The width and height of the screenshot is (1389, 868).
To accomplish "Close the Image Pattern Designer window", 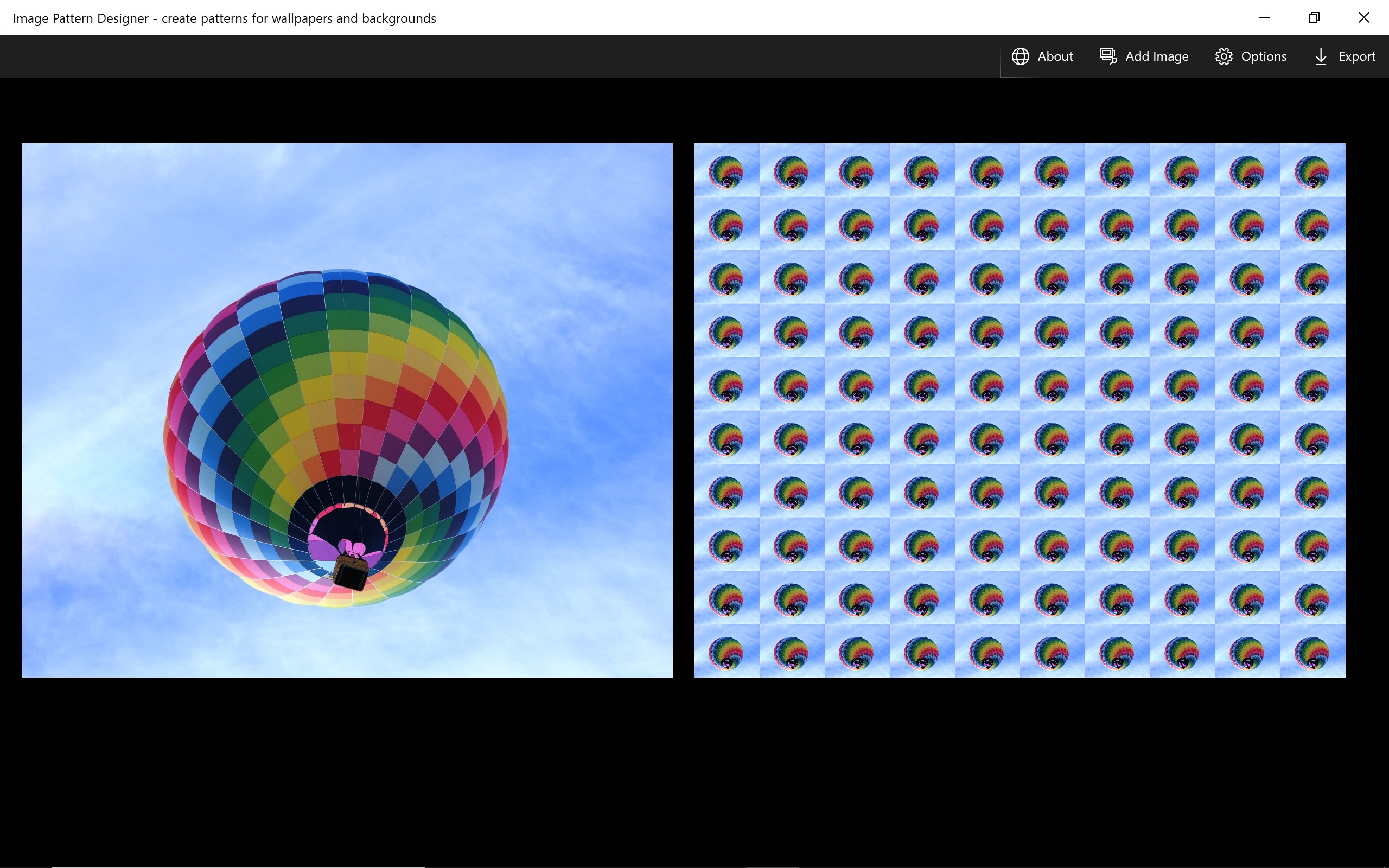I will click(1363, 17).
